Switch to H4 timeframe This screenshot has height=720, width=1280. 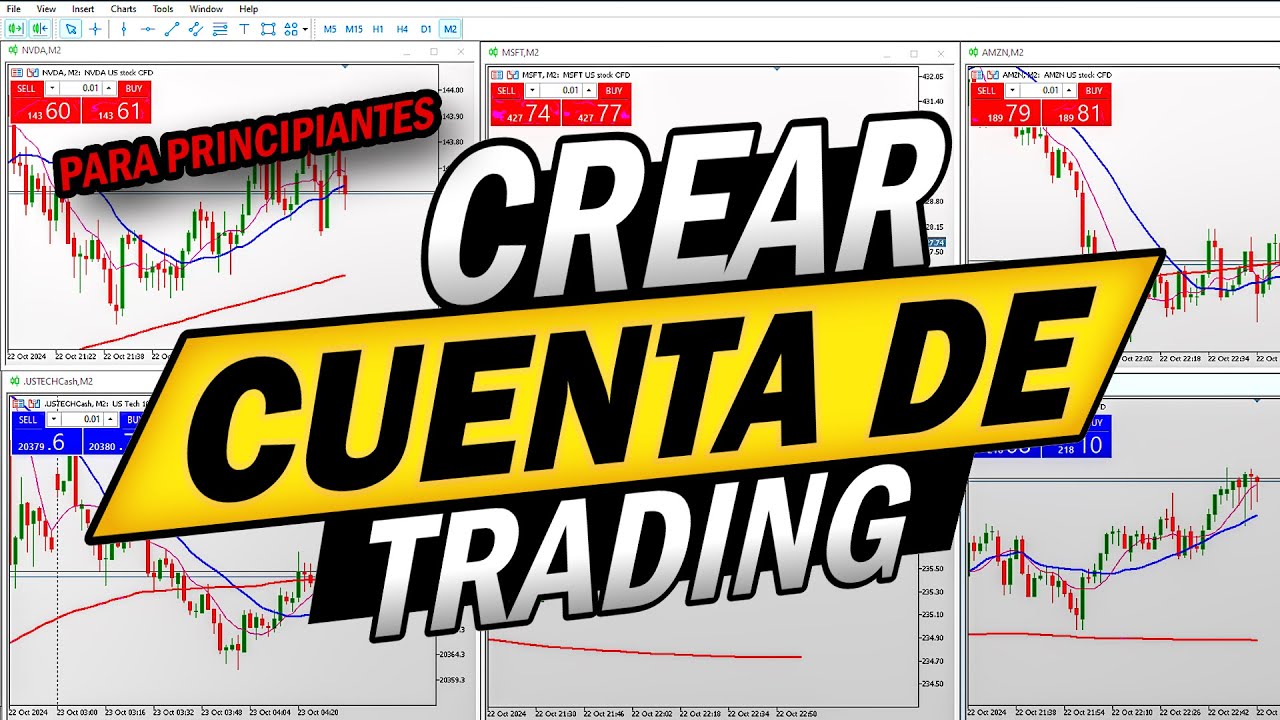[402, 29]
